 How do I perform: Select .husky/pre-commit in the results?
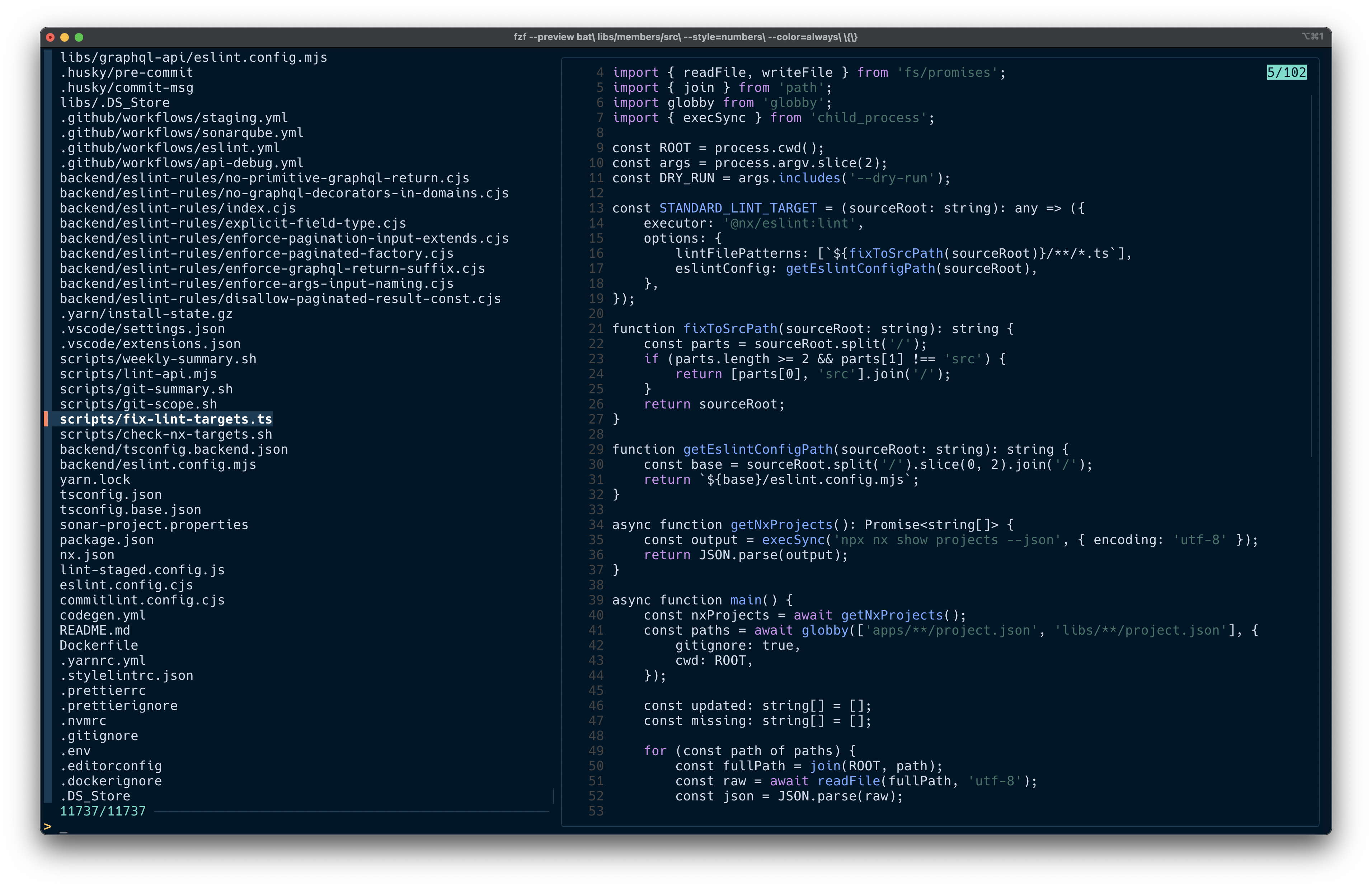point(126,73)
